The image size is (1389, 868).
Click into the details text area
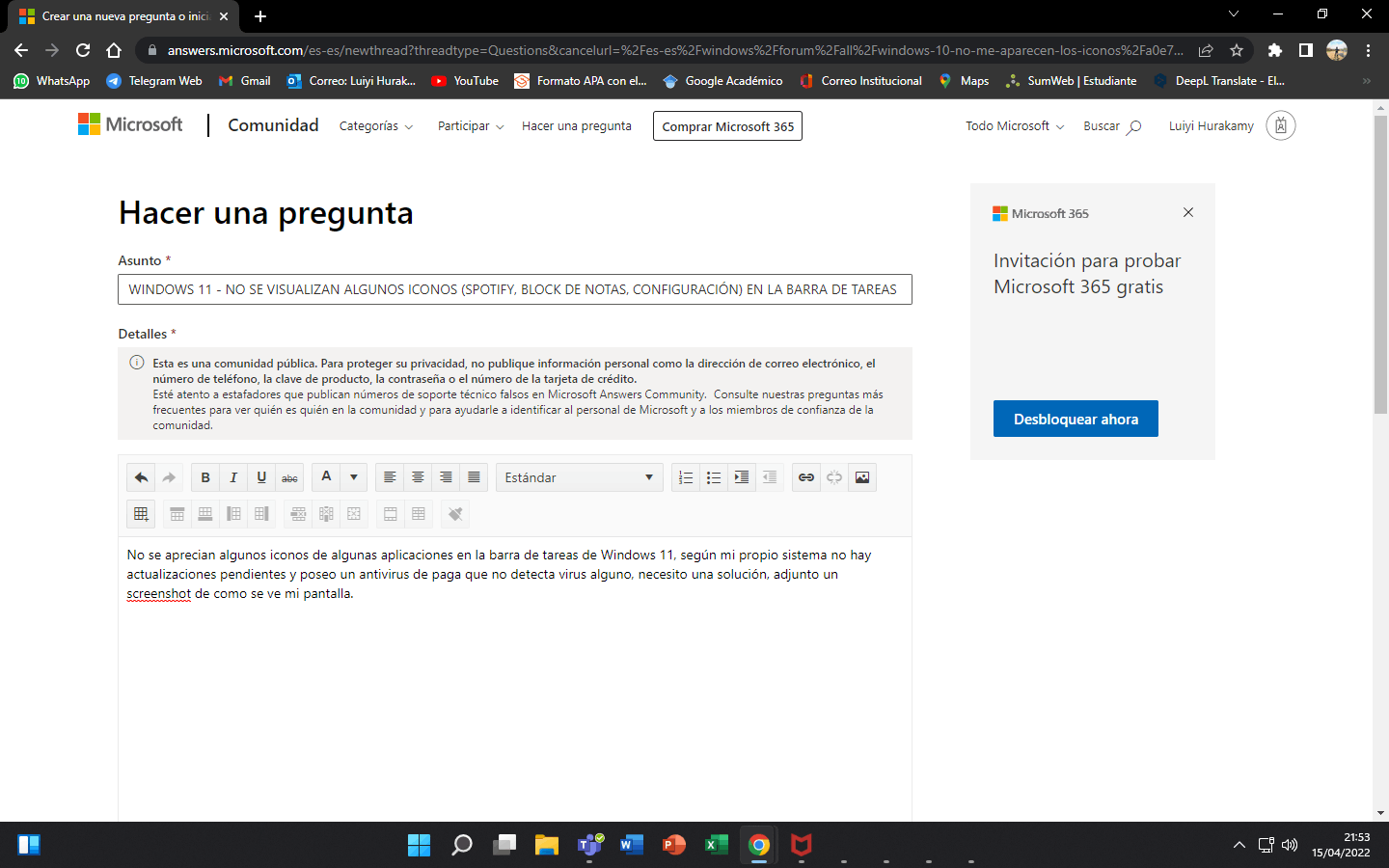coord(515,679)
